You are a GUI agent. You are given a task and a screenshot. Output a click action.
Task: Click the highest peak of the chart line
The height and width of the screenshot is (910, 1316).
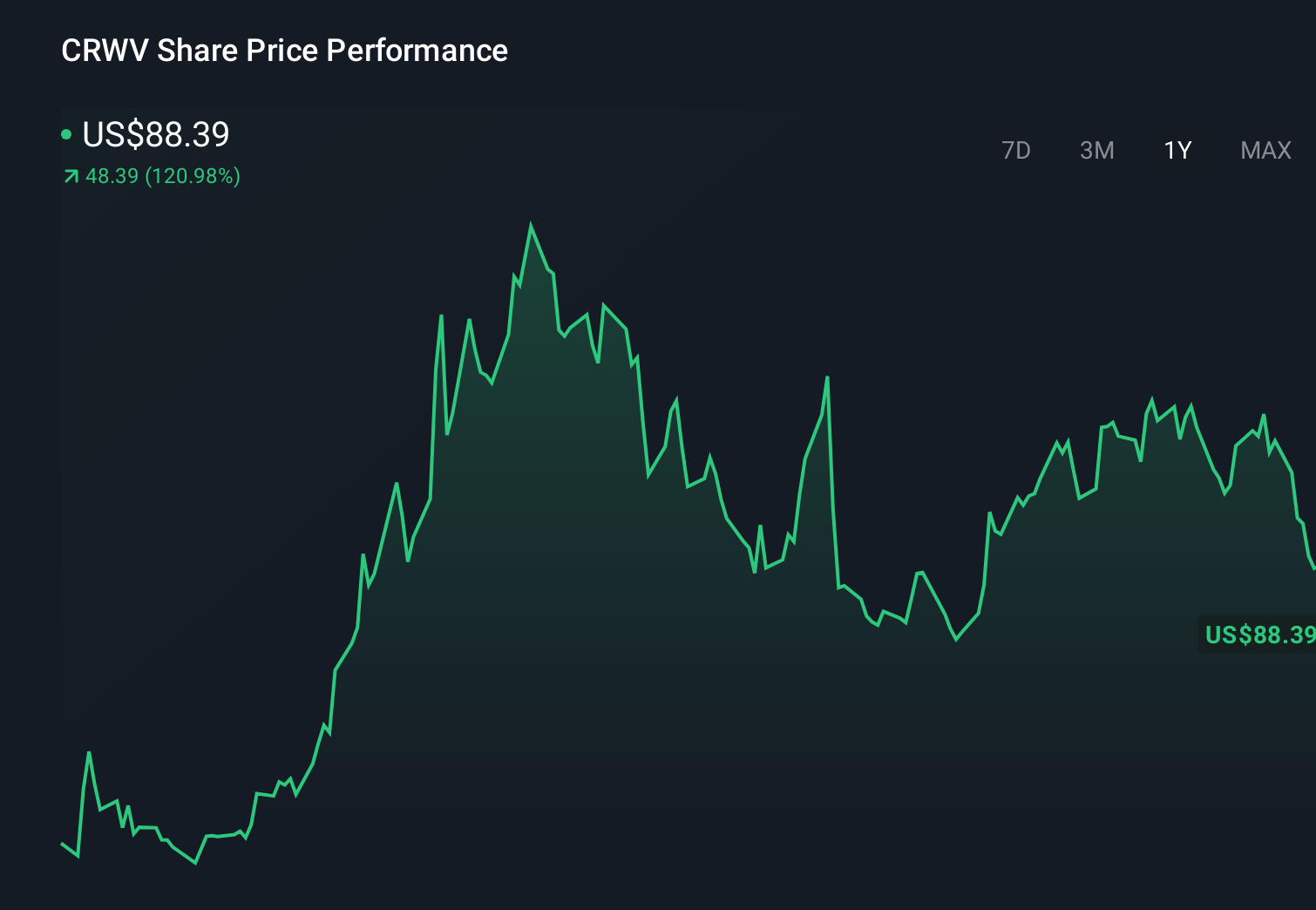tap(531, 225)
